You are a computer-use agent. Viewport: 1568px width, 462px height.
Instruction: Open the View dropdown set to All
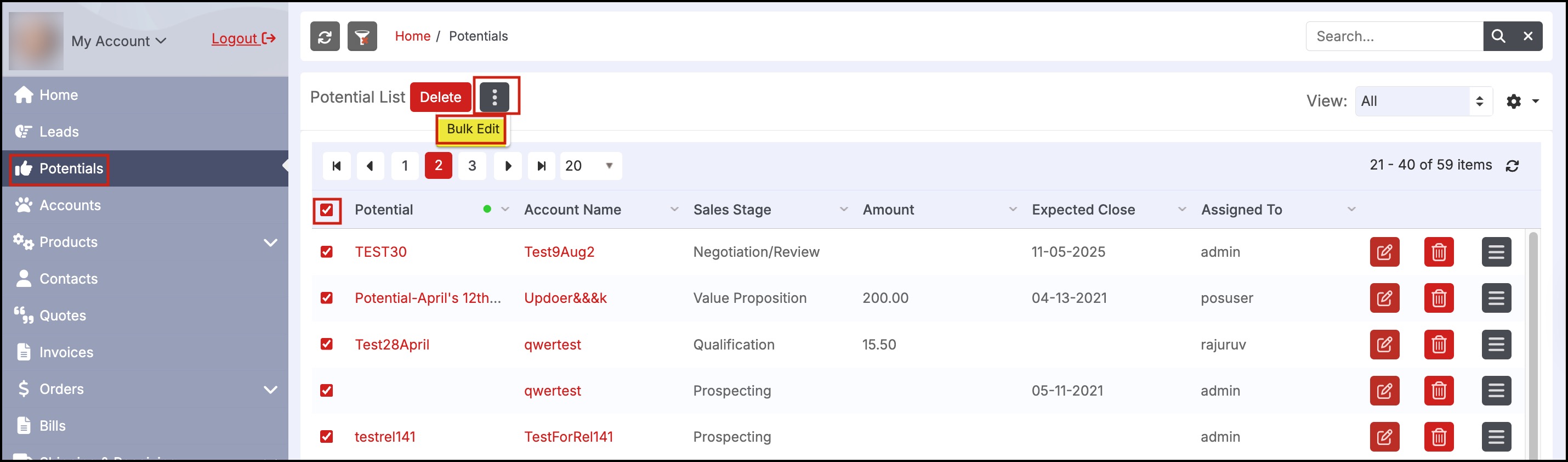pyautogui.click(x=1423, y=101)
